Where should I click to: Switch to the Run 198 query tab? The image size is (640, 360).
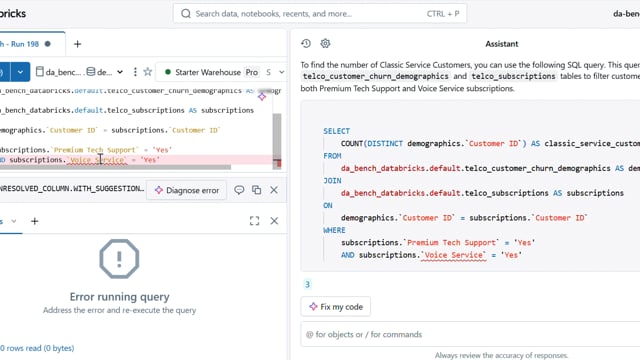(25, 44)
